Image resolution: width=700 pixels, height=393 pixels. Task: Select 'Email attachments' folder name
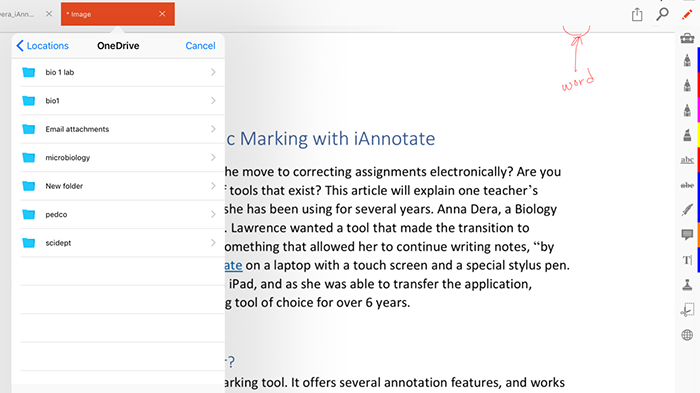[x=77, y=129]
